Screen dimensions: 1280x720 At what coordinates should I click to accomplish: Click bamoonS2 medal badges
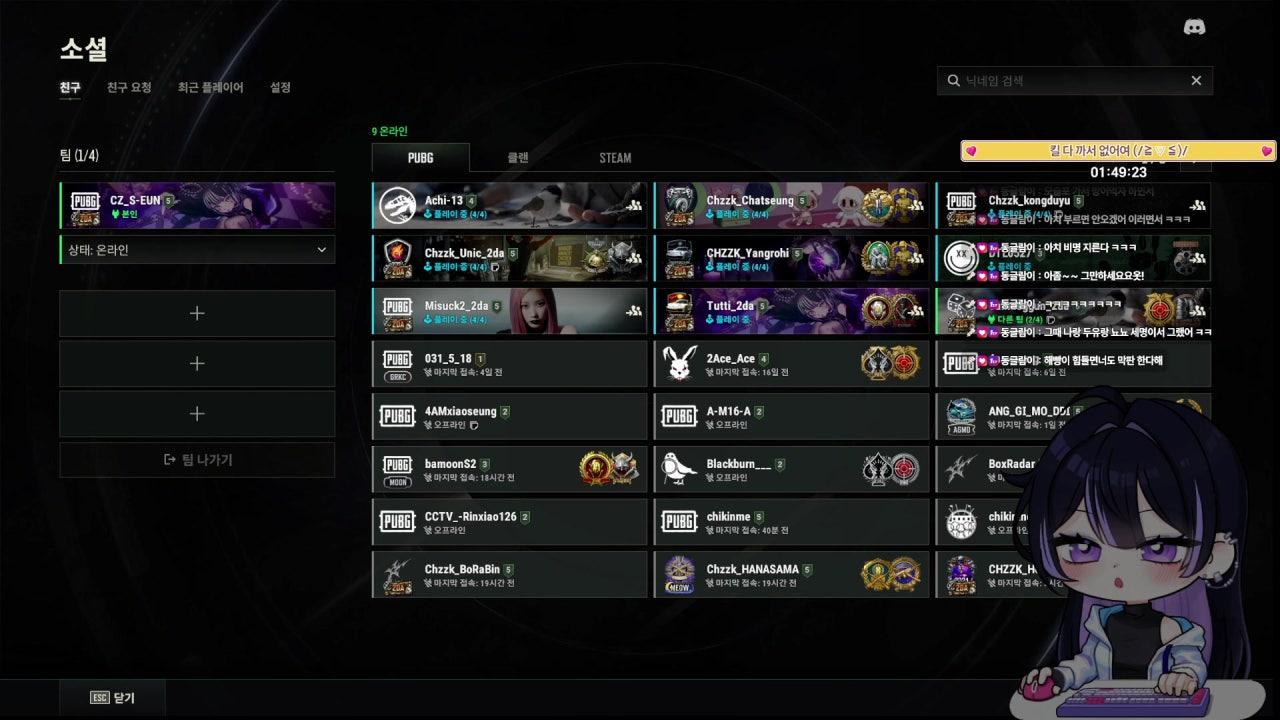pyautogui.click(x=609, y=469)
